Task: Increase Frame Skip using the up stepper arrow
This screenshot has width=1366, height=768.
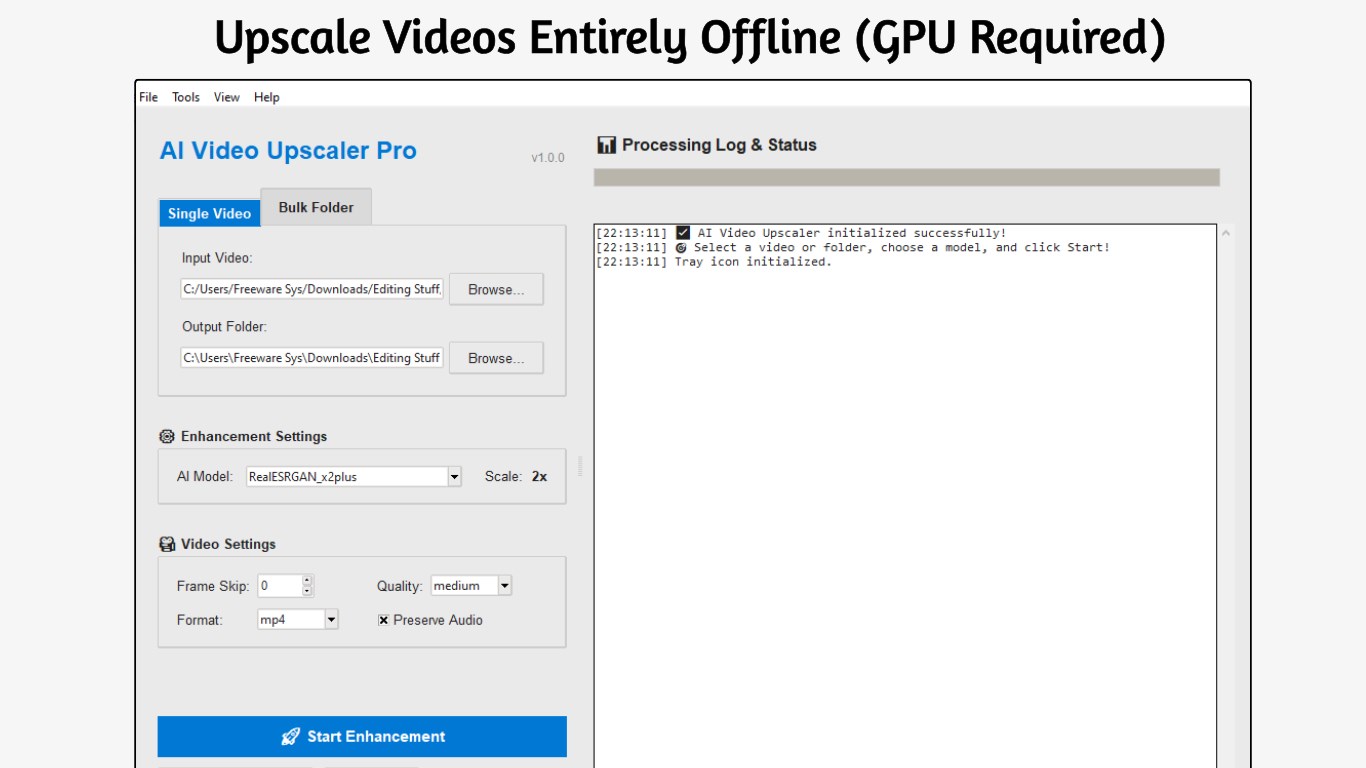Action: (308, 580)
